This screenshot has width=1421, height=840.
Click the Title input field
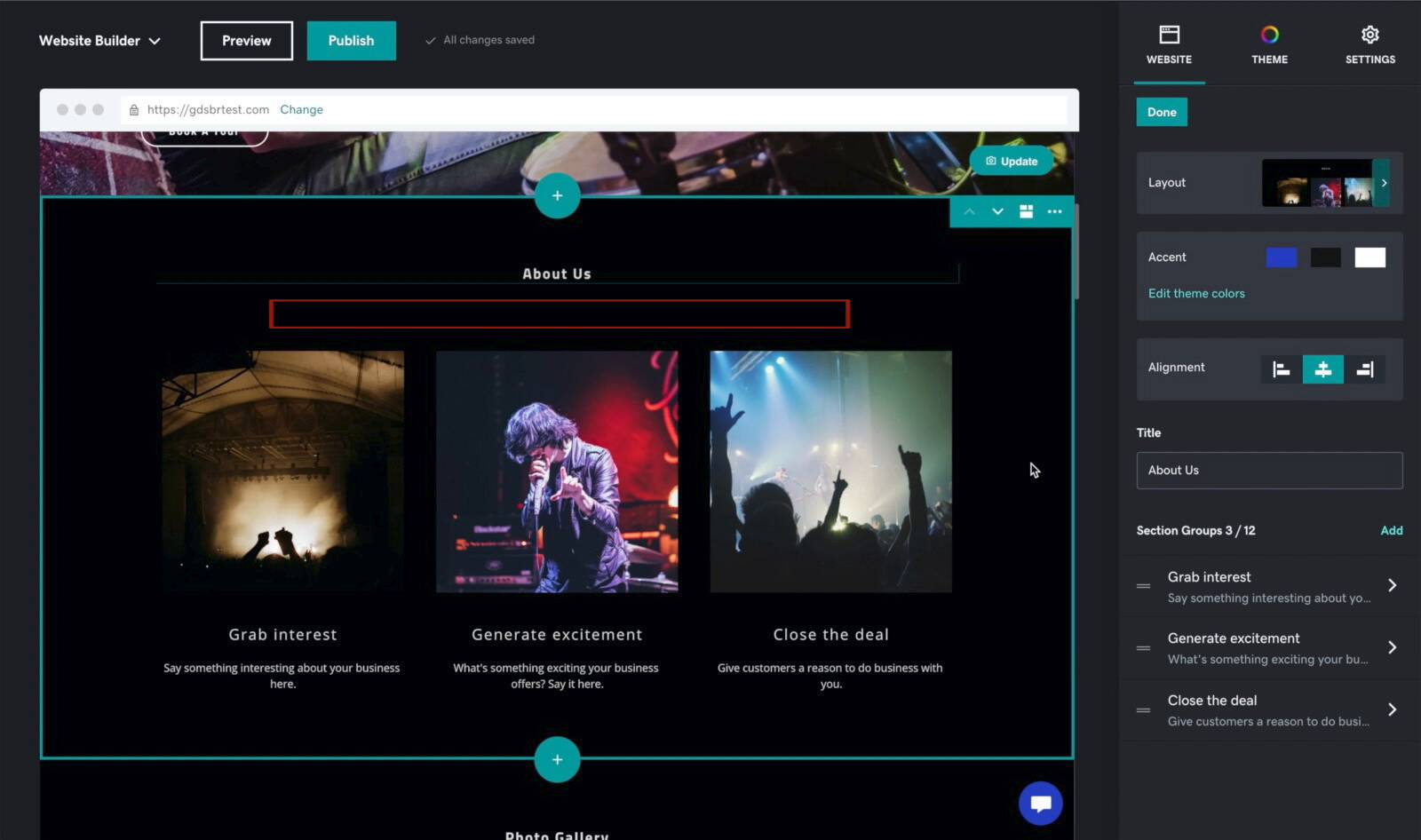pos(1269,471)
